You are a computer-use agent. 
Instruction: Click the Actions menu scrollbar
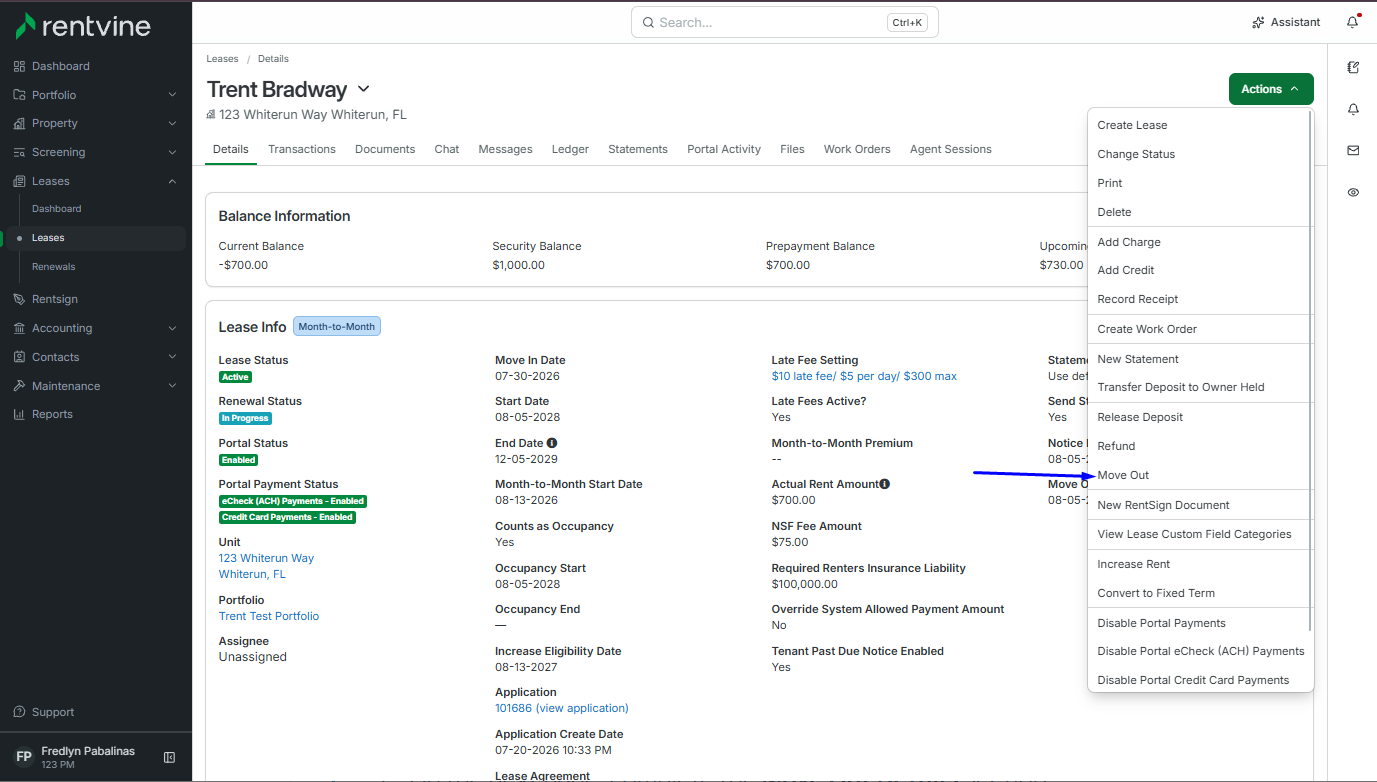pyautogui.click(x=1310, y=370)
